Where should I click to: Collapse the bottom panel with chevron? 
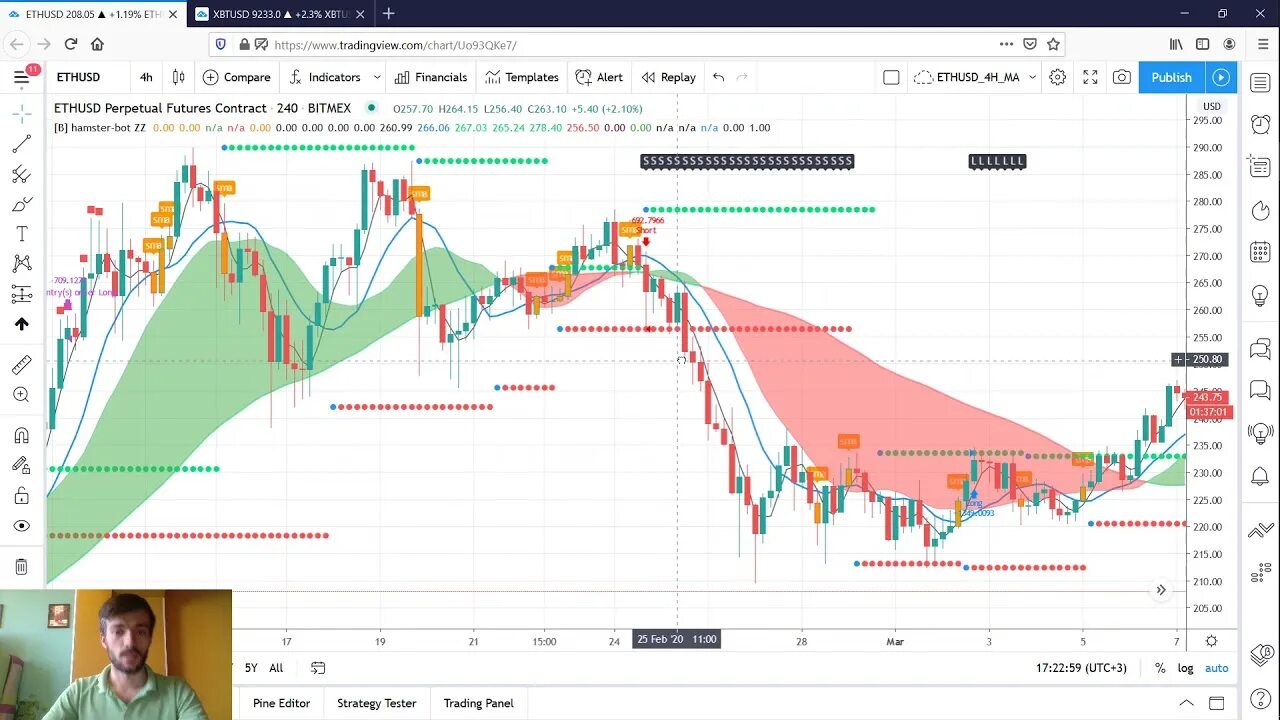1186,703
